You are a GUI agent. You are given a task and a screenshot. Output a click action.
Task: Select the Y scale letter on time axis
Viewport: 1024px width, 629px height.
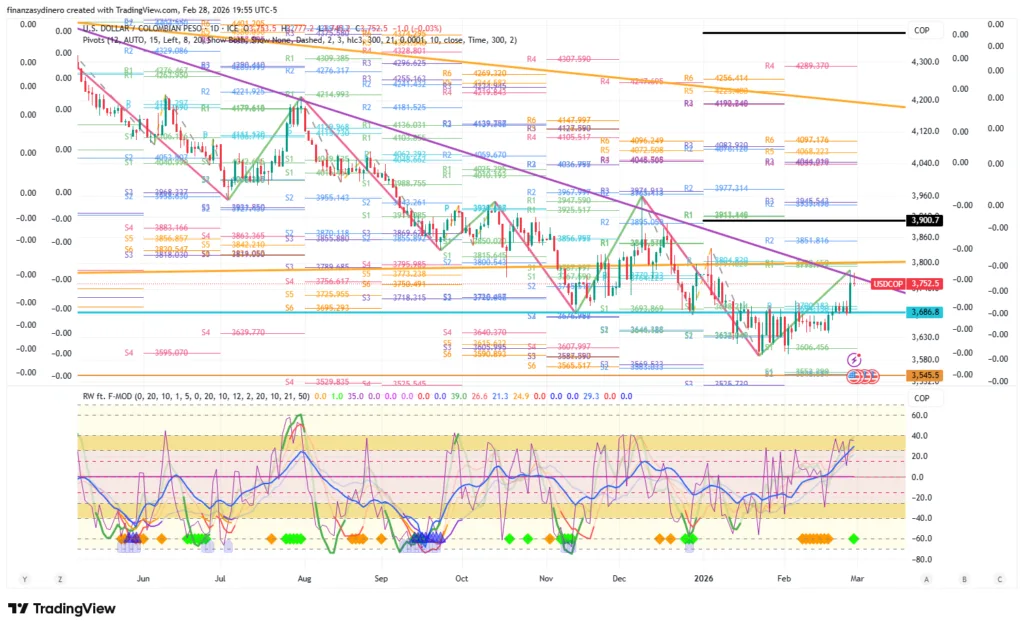click(x=24, y=579)
